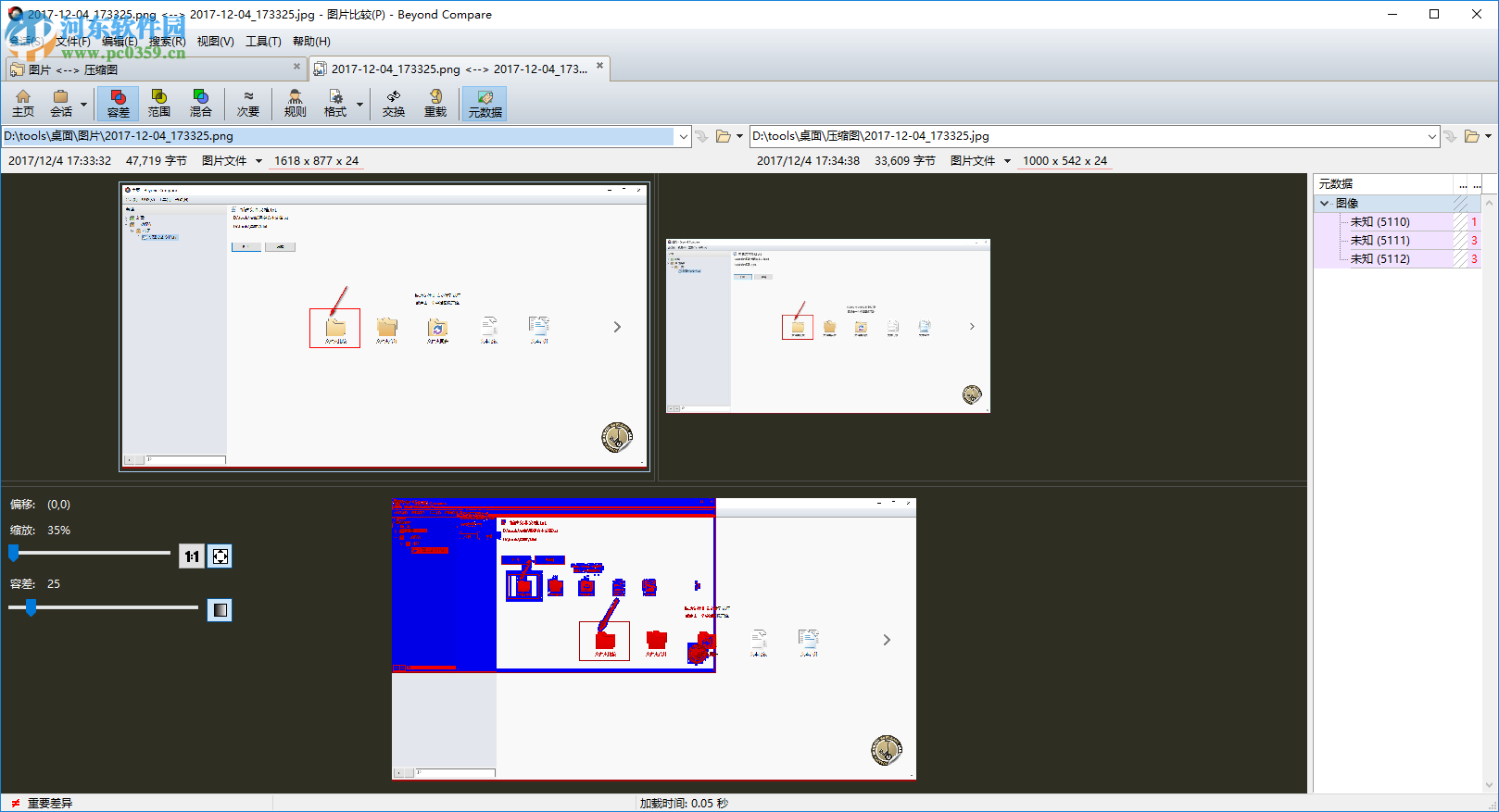1499x812 pixels.
Task: Go to the 主页 home toolbar button
Action: 23,104
